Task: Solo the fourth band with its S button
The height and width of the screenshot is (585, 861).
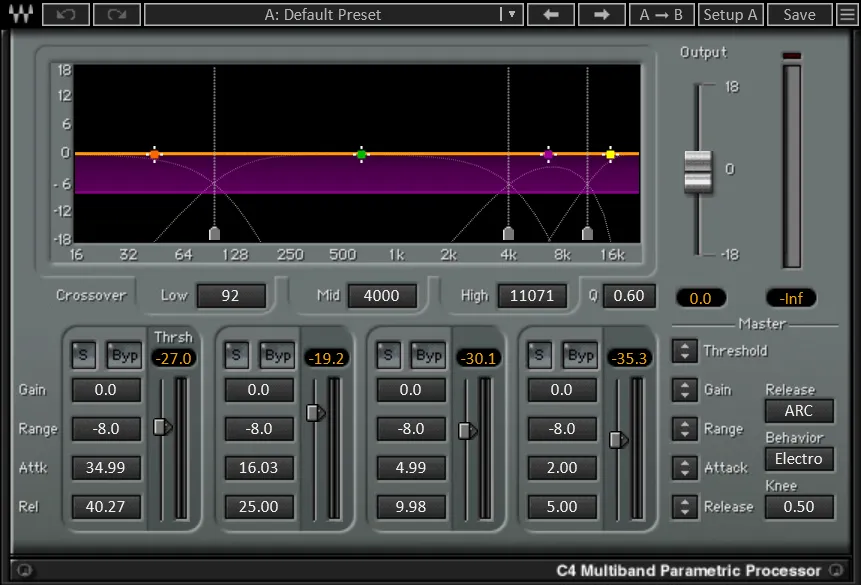Action: (x=538, y=354)
